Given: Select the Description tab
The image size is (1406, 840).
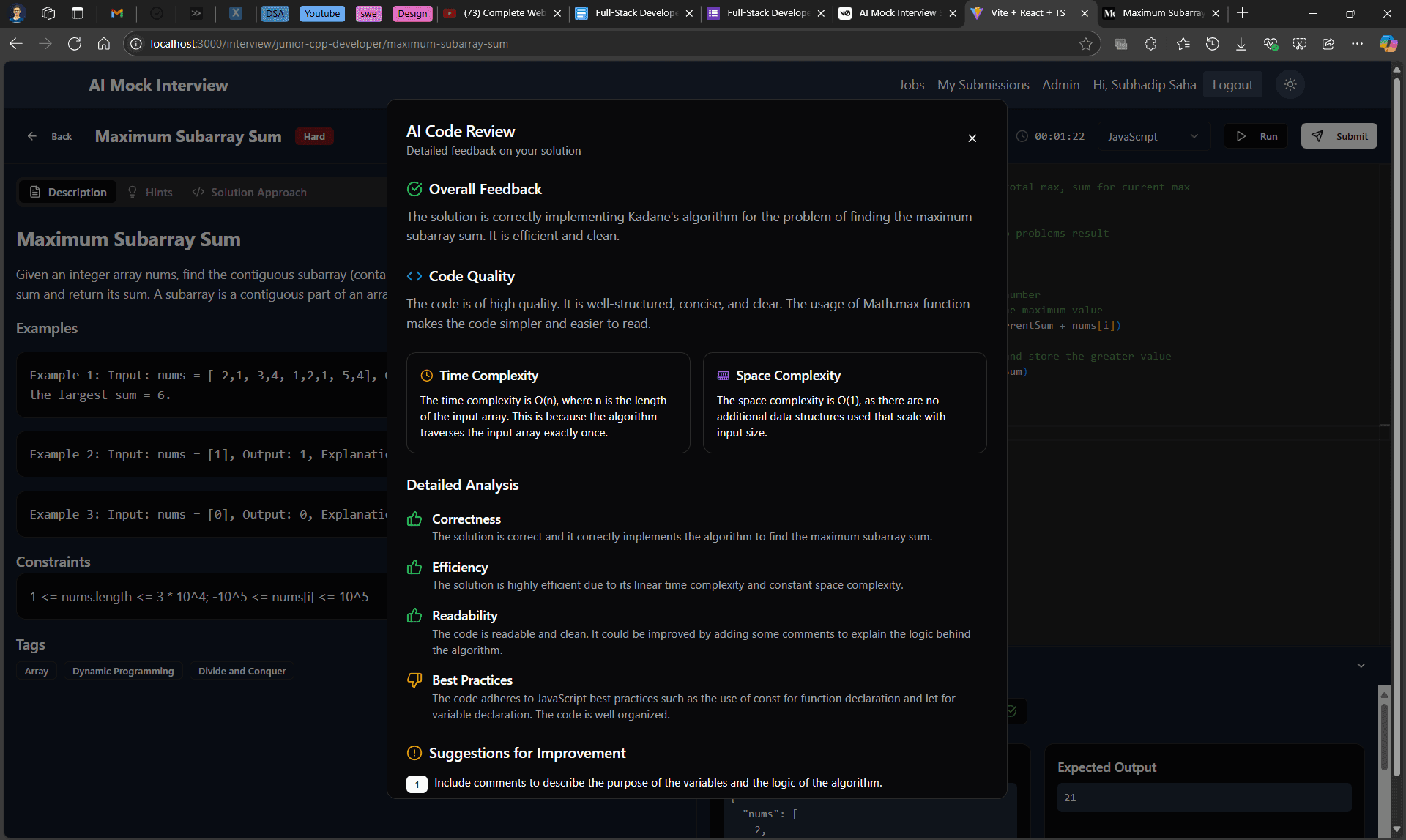Looking at the screenshot, I should [x=68, y=192].
